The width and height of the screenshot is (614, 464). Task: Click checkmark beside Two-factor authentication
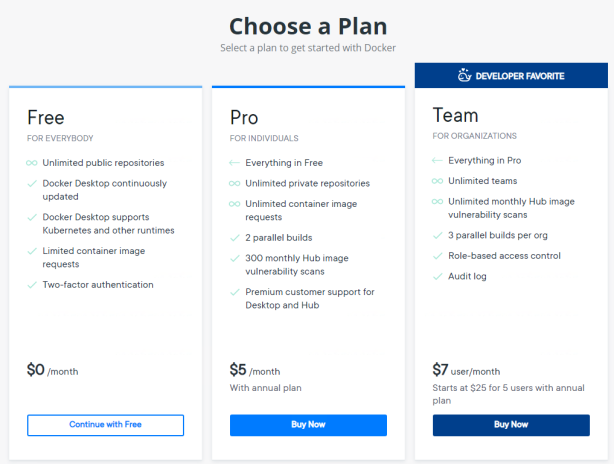tap(33, 285)
